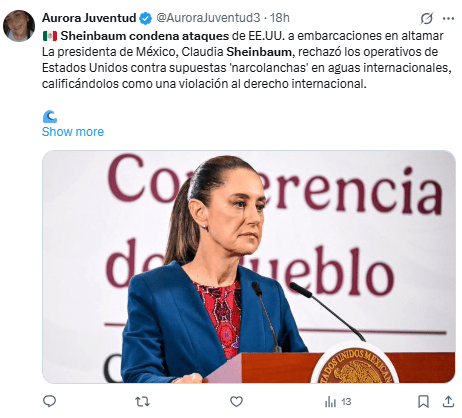Image resolution: width=462 pixels, height=418 pixels.
Task: Click the bold Sheinbaum condena ataques headline
Action: 145,36
